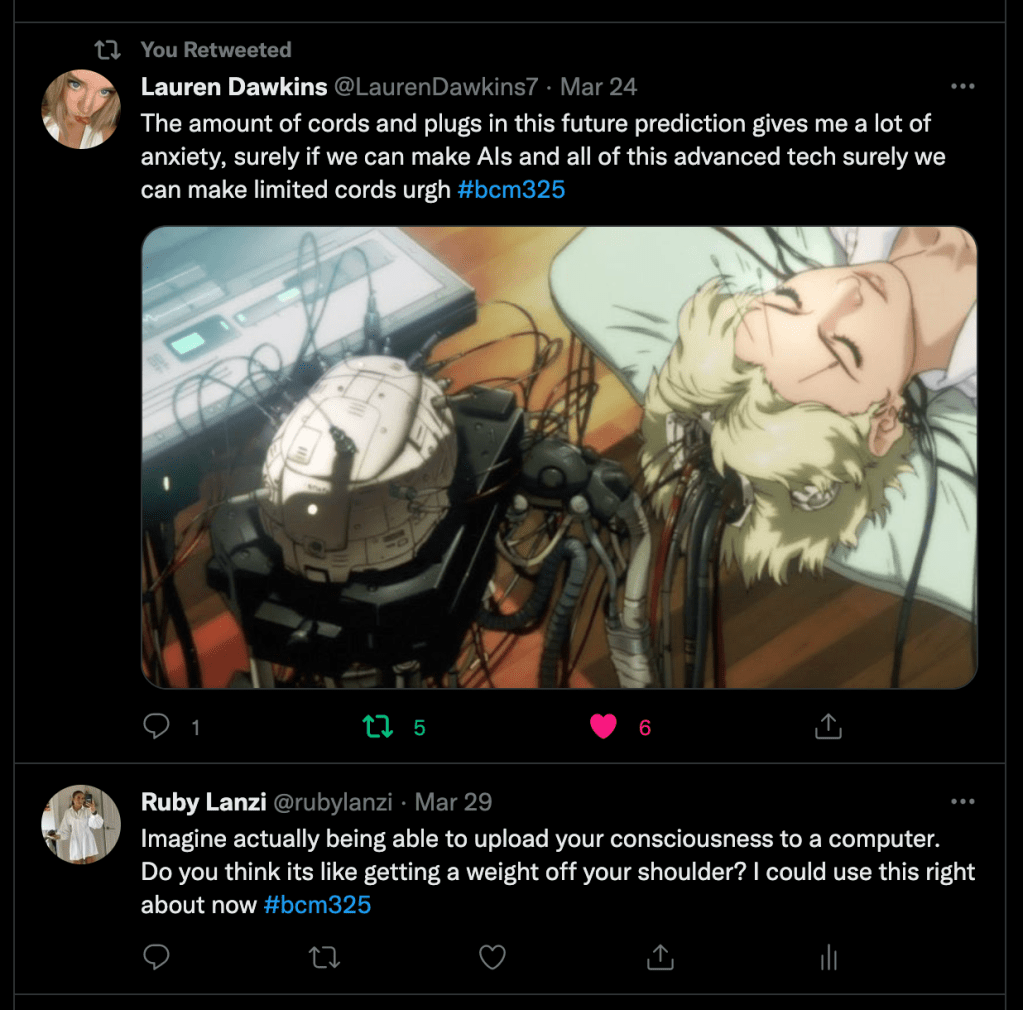Like Ruby Lanzi's tweet

(x=493, y=957)
